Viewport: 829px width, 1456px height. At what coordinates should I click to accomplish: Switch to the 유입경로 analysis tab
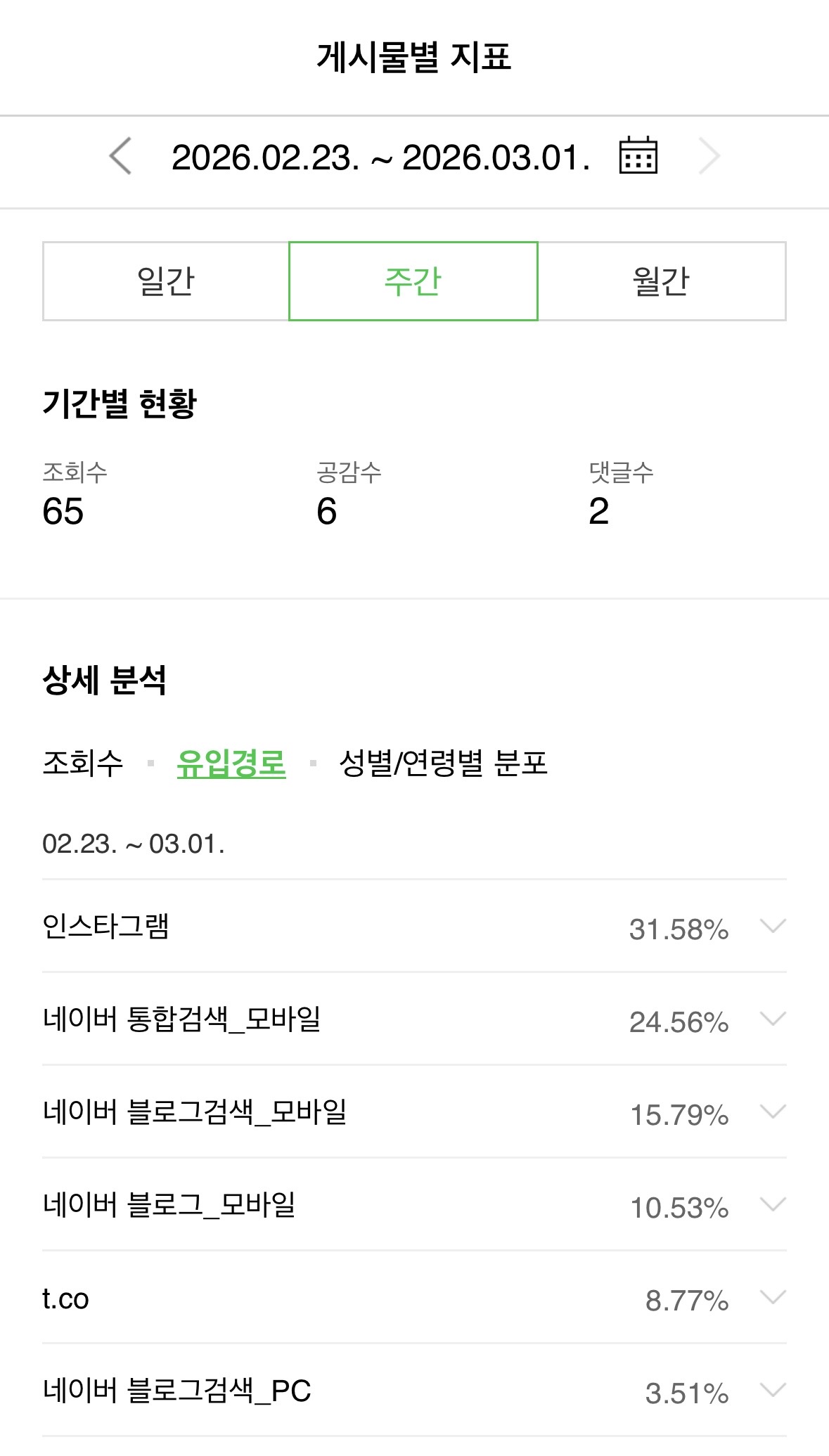coord(231,764)
